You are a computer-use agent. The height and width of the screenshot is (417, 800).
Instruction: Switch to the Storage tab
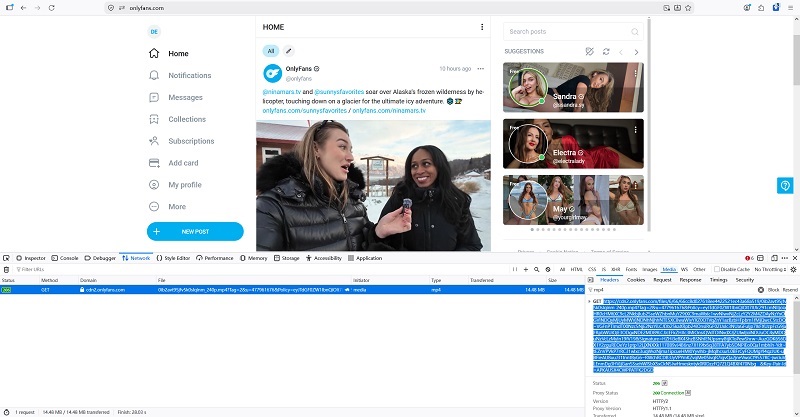[x=287, y=258]
